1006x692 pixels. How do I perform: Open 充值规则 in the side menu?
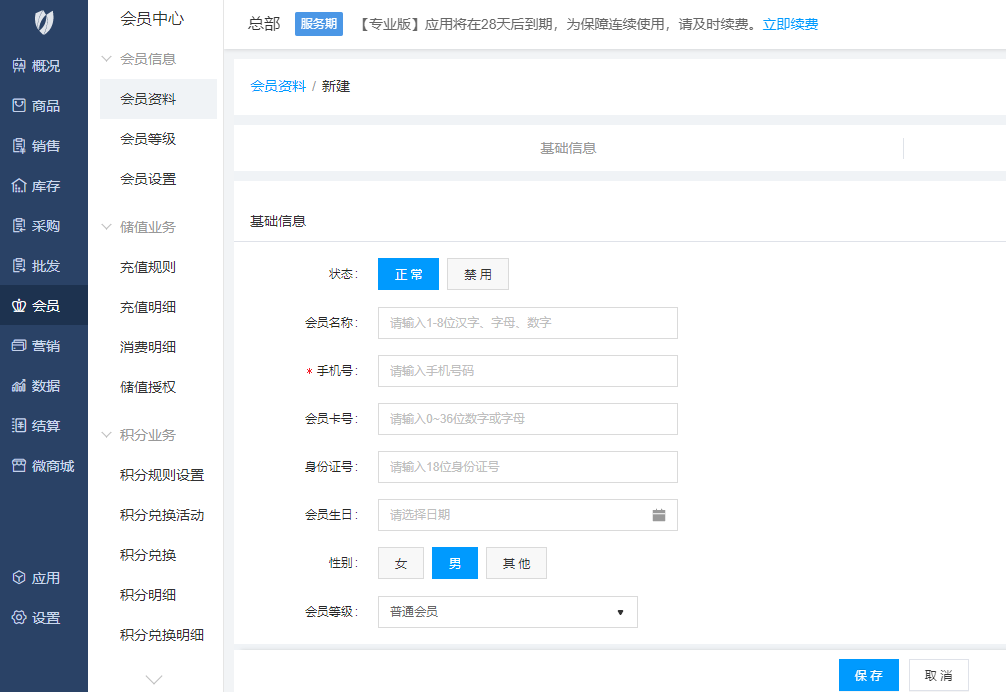(x=148, y=267)
